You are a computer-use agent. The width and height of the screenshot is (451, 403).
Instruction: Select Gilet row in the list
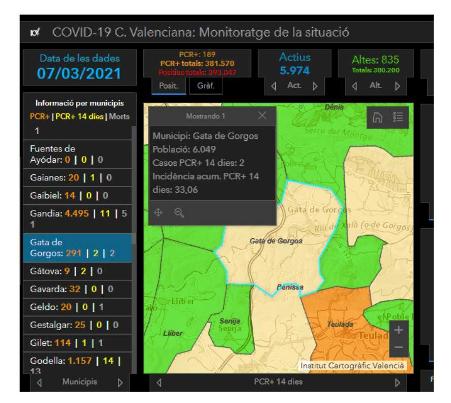(78, 343)
